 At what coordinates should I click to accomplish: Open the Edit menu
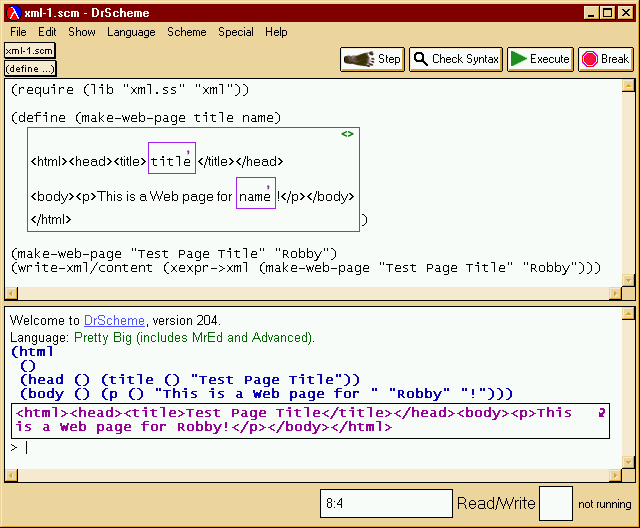coord(47,32)
